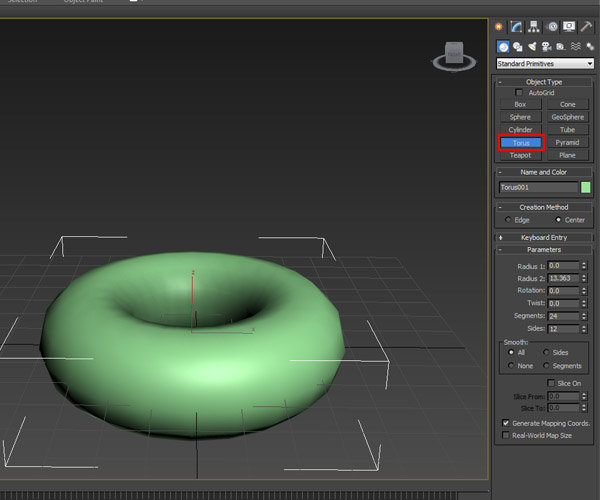Select the Center creation method
Image resolution: width=600 pixels, height=500 pixels.
click(x=558, y=220)
